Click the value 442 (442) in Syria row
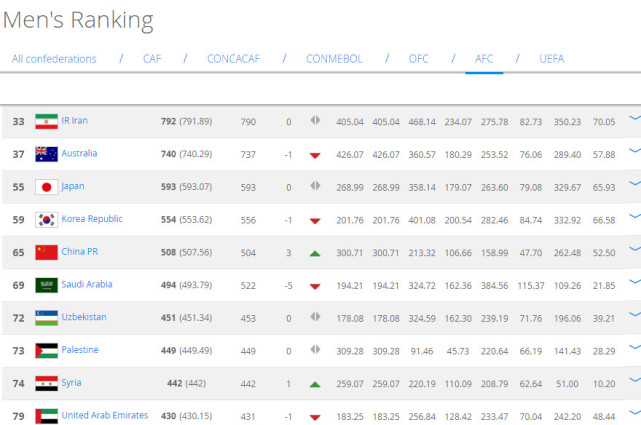Screen dimensions: 641x425 186,383
